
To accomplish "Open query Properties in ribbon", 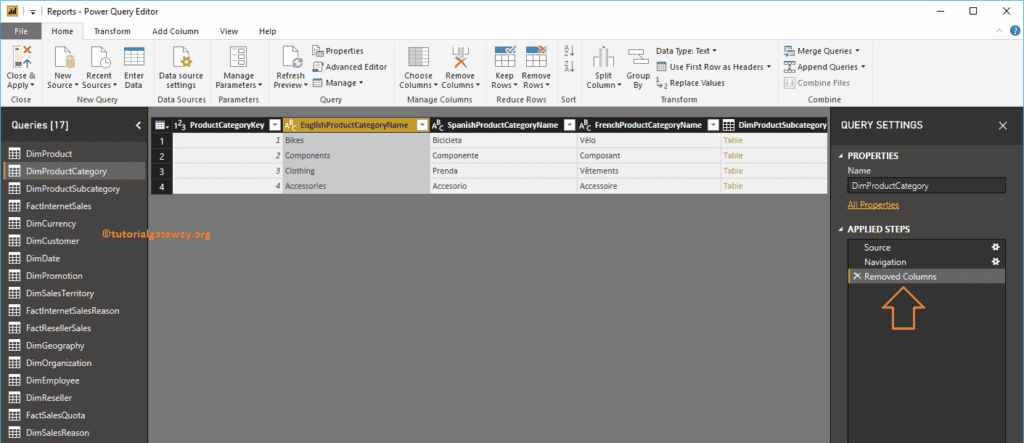I will [x=338, y=50].
